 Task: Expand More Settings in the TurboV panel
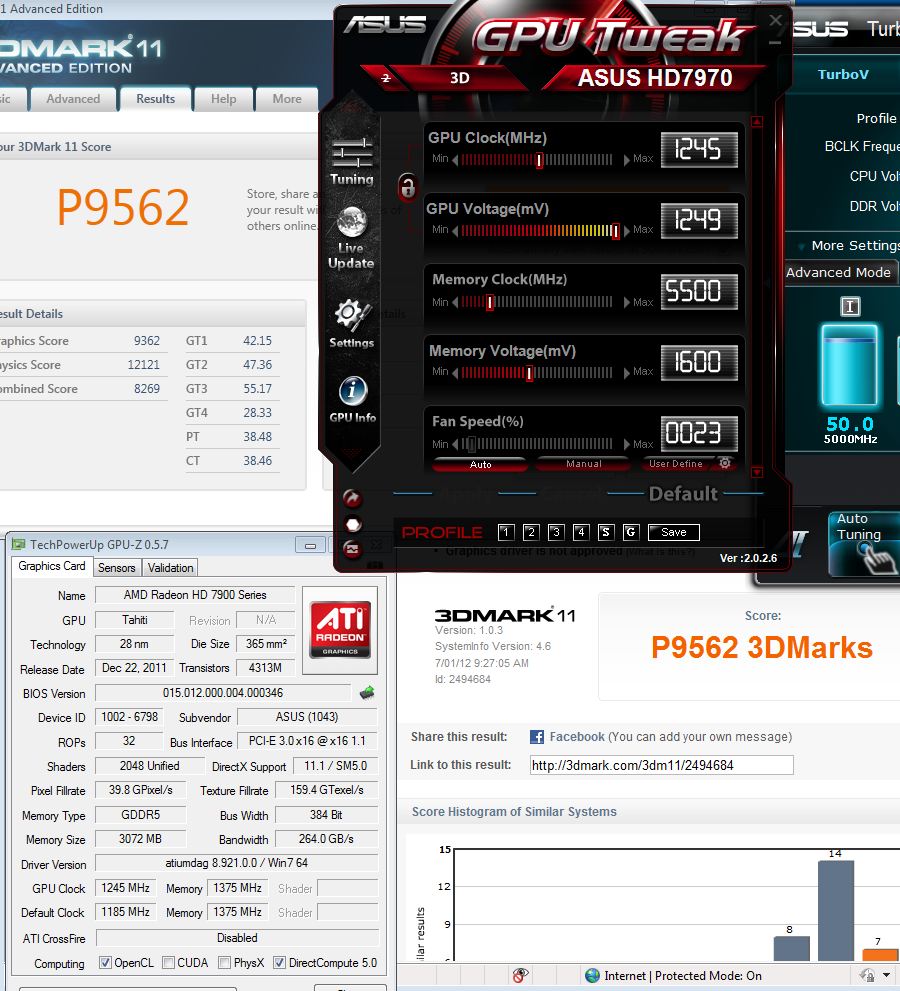849,246
